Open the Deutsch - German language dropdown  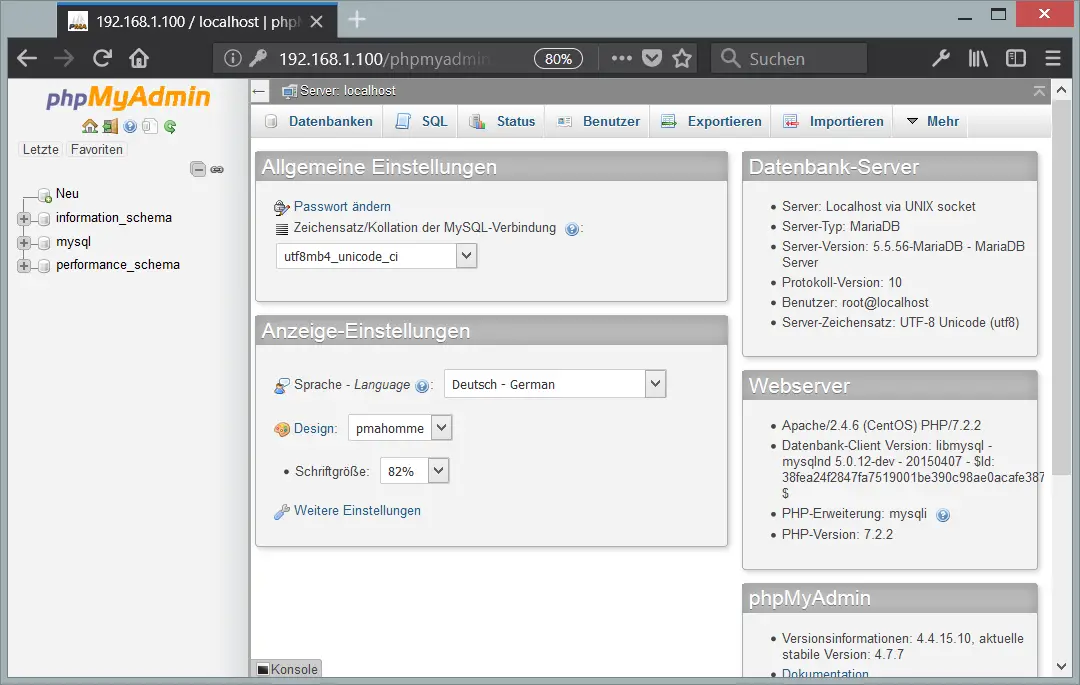[x=555, y=384]
